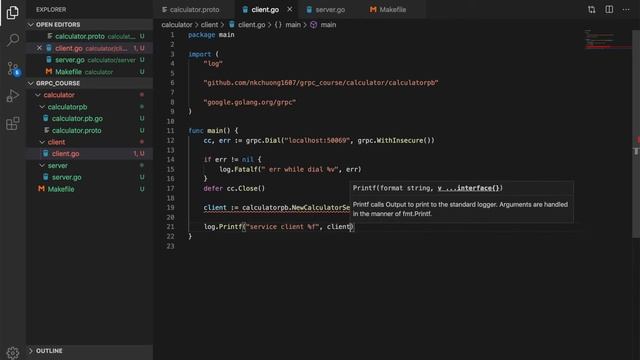
Task: Click the client folder breadcrumb
Action: pyautogui.click(x=209, y=25)
